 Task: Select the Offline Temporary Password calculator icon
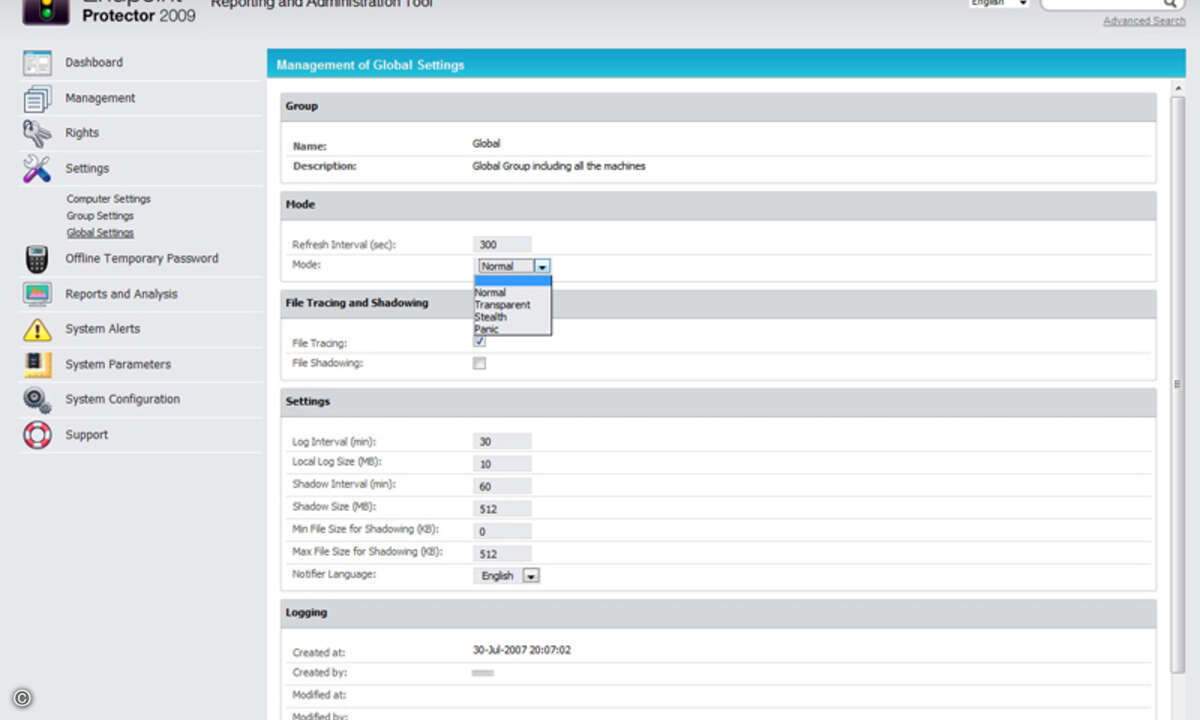coord(37,259)
